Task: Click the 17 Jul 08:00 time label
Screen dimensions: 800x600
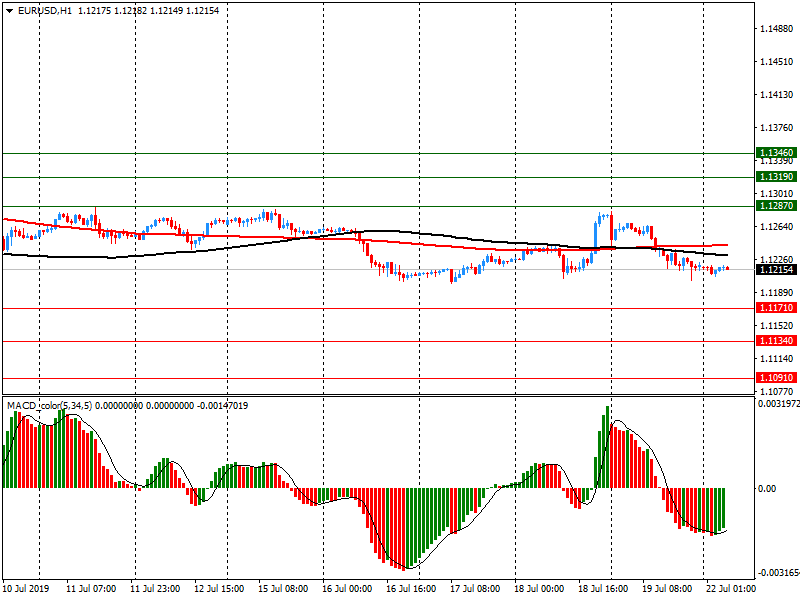Action: click(475, 588)
